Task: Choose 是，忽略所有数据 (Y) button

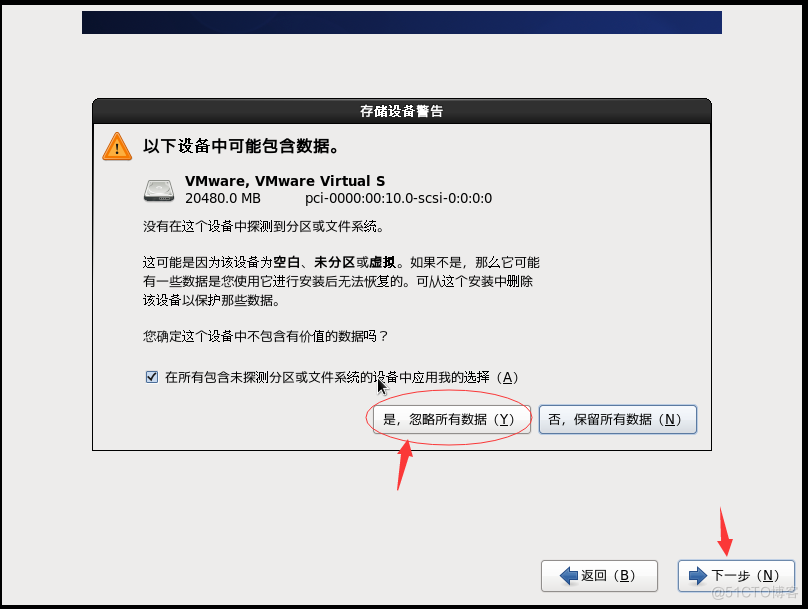Action: point(451,419)
